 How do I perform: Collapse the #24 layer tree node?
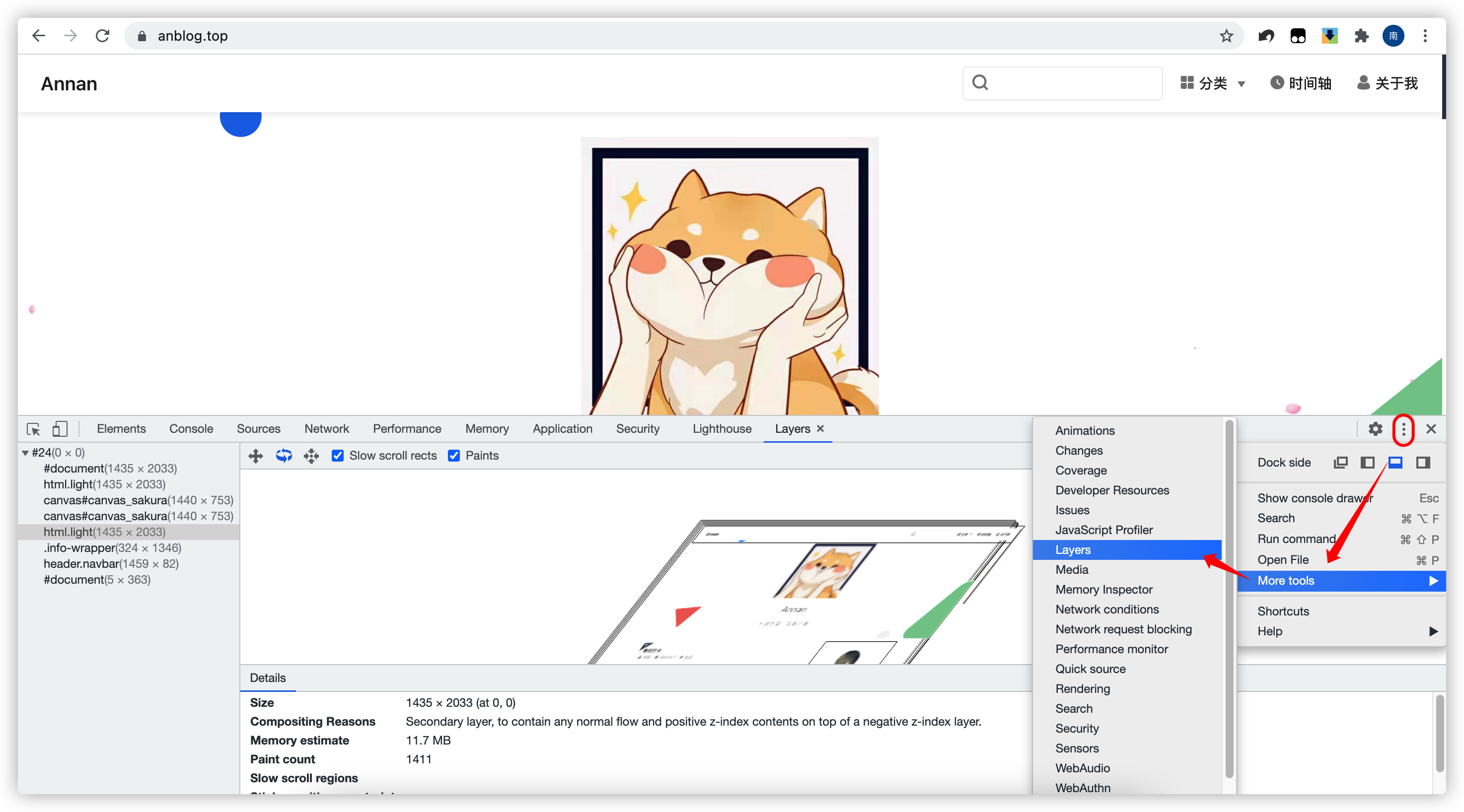pos(25,453)
